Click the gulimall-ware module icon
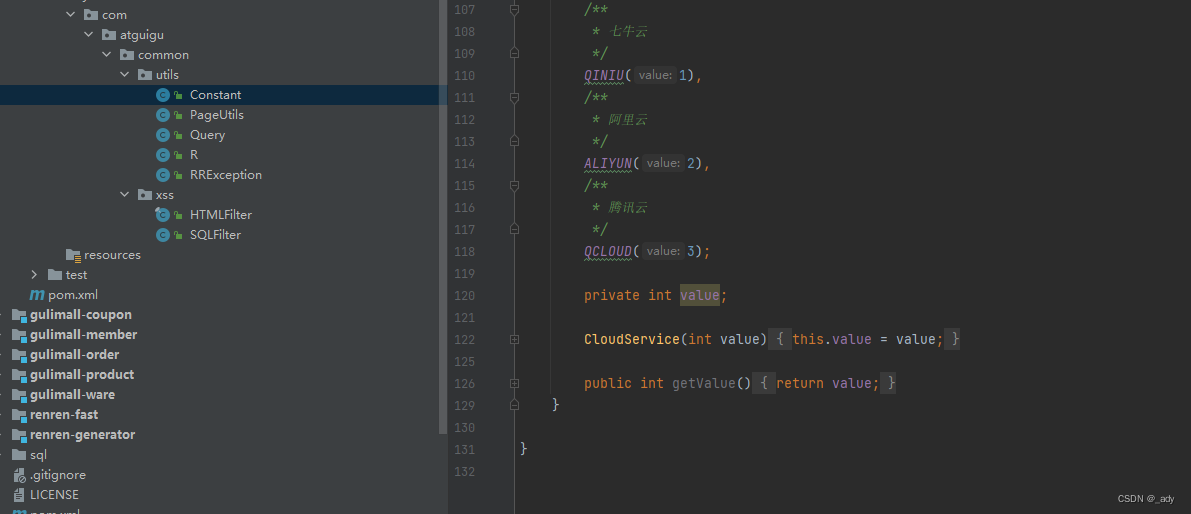 [x=19, y=395]
